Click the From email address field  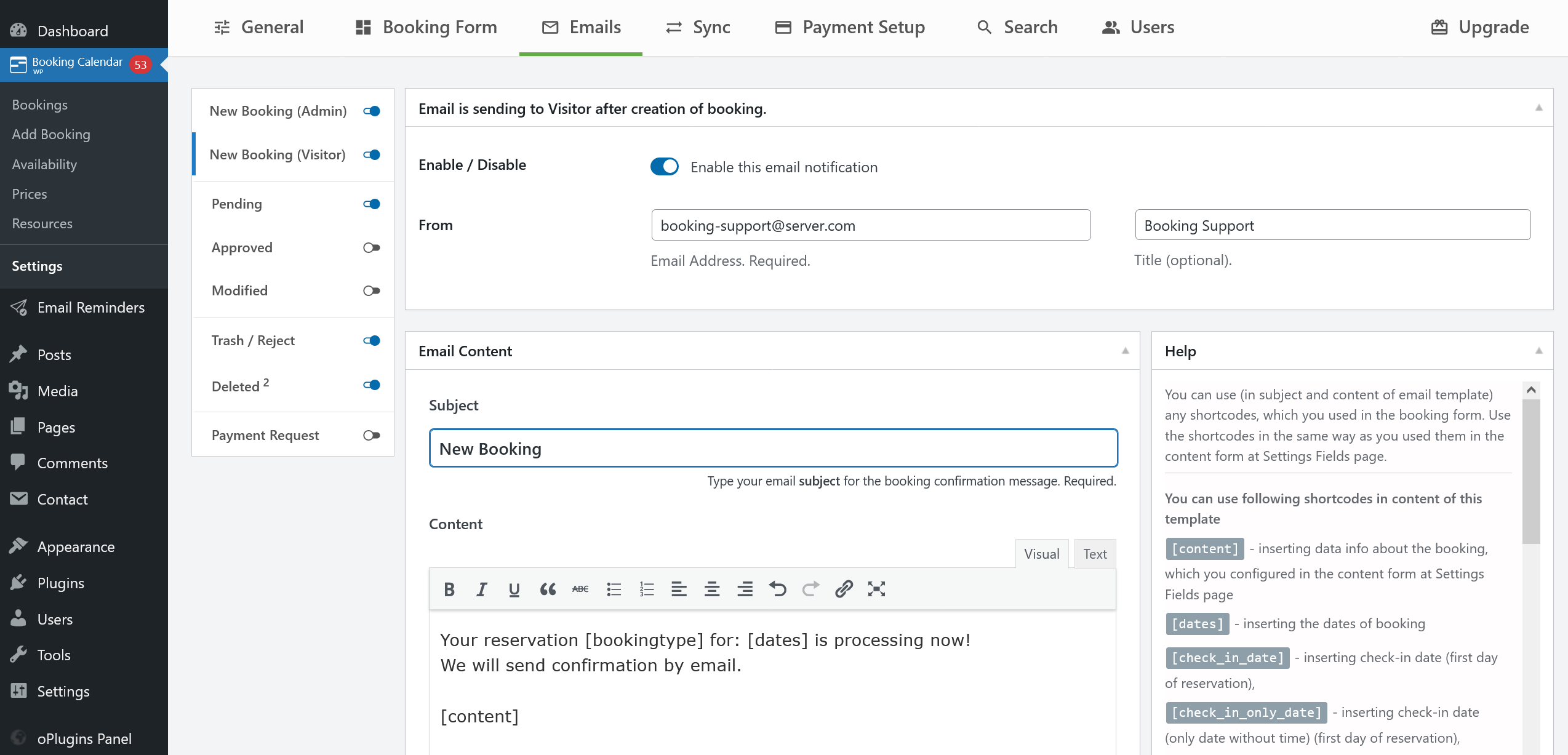click(x=871, y=225)
